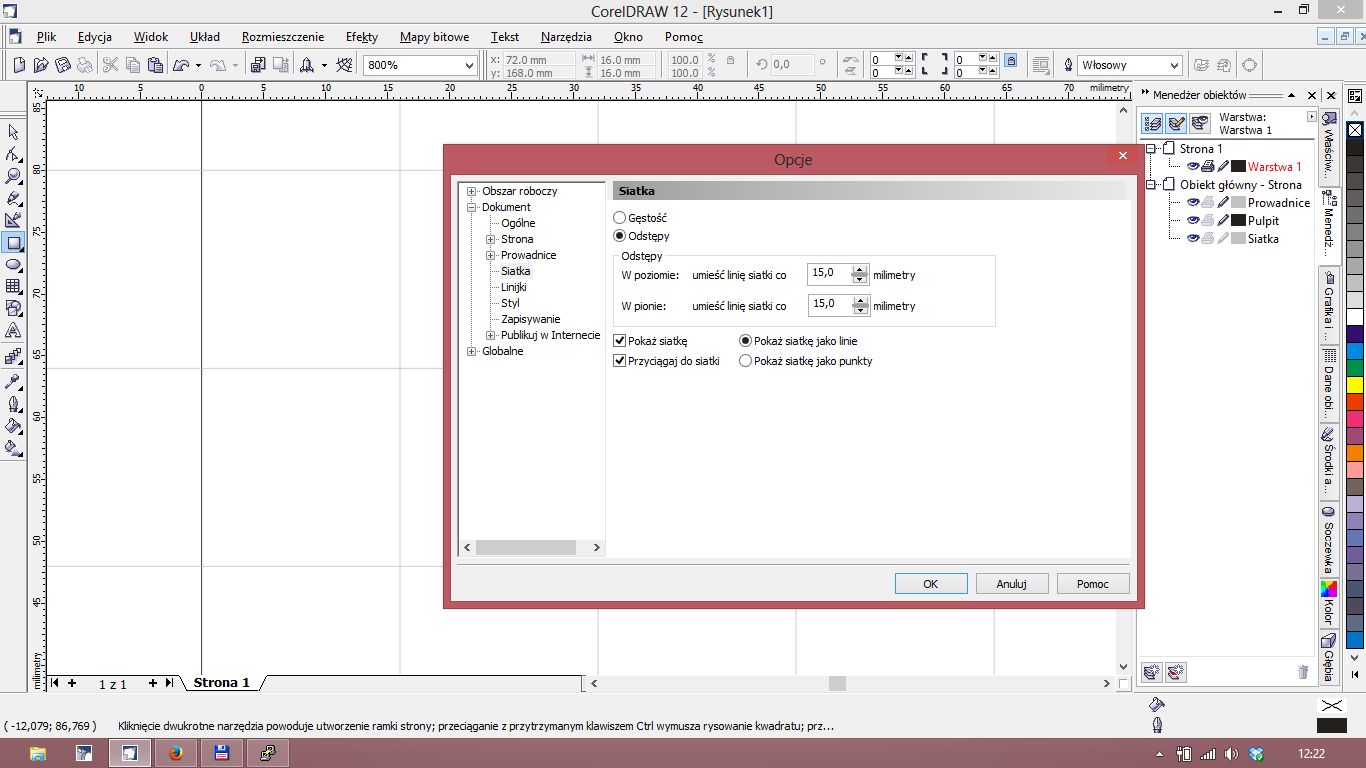Uncheck the 'Pokaż siatkę' checkbox

point(620,341)
